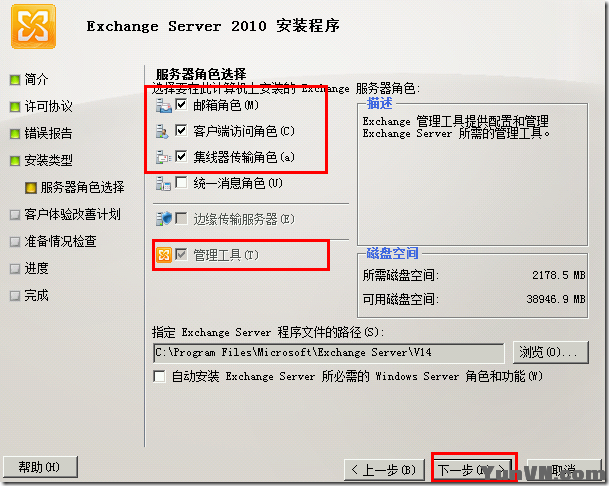Click the Exchange 管理工具 description text

pos(457,127)
